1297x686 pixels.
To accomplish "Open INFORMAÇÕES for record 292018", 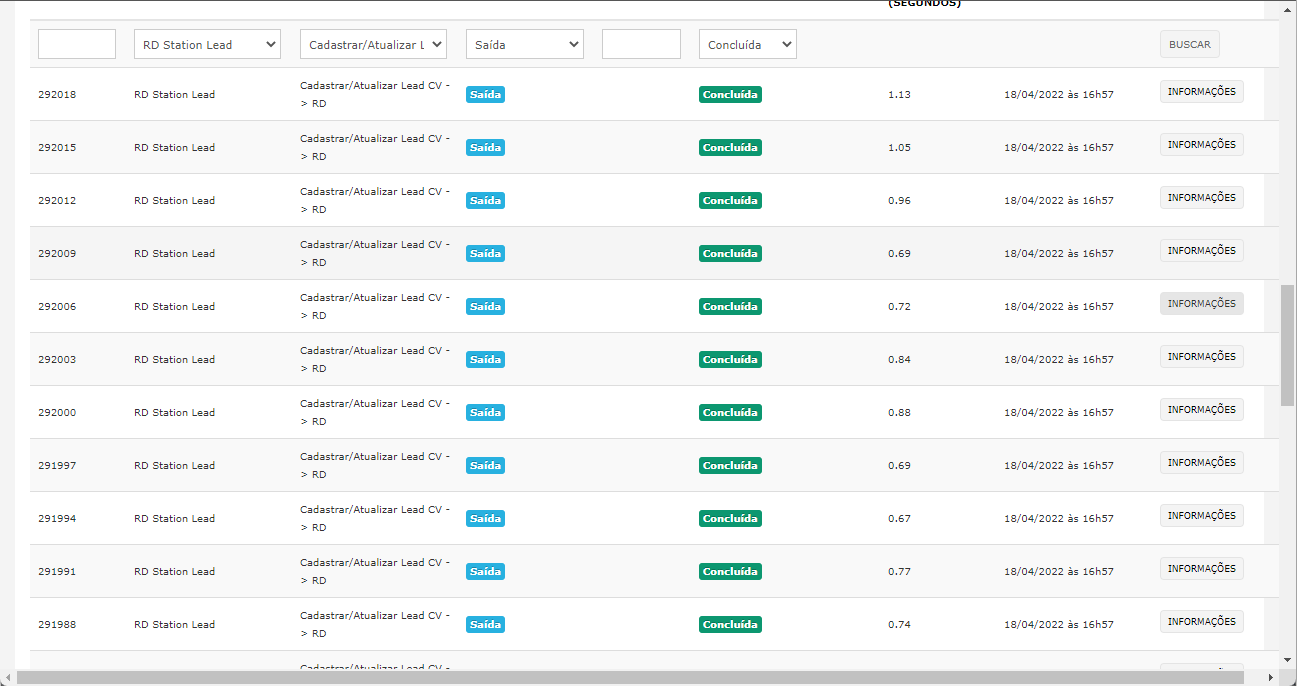I will [x=1202, y=92].
